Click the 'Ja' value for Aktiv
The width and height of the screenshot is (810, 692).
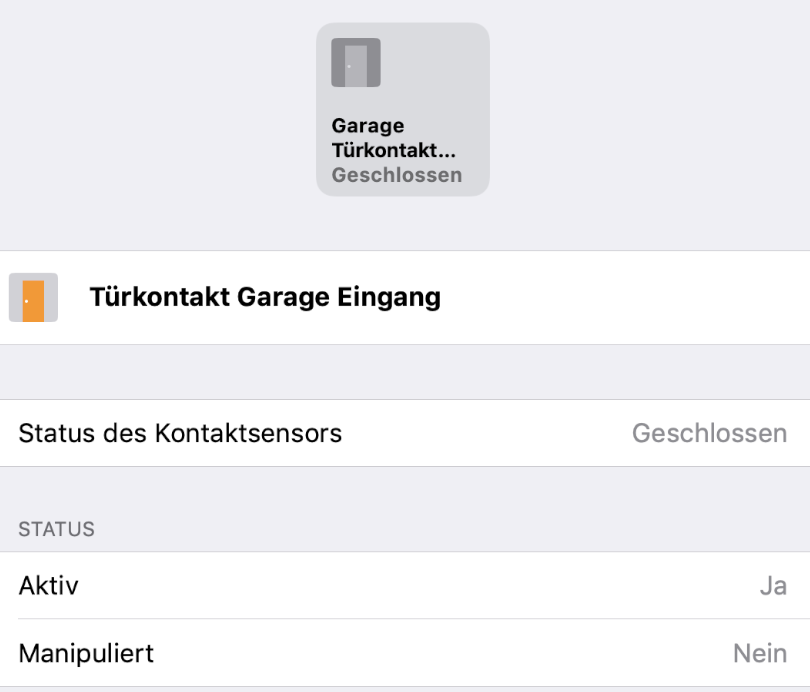pos(772,586)
